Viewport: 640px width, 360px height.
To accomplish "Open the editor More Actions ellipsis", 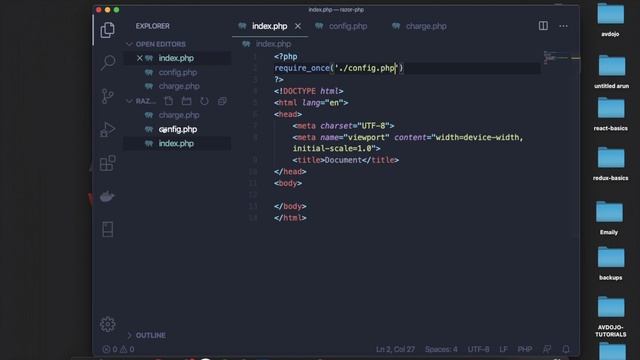I will (x=563, y=26).
